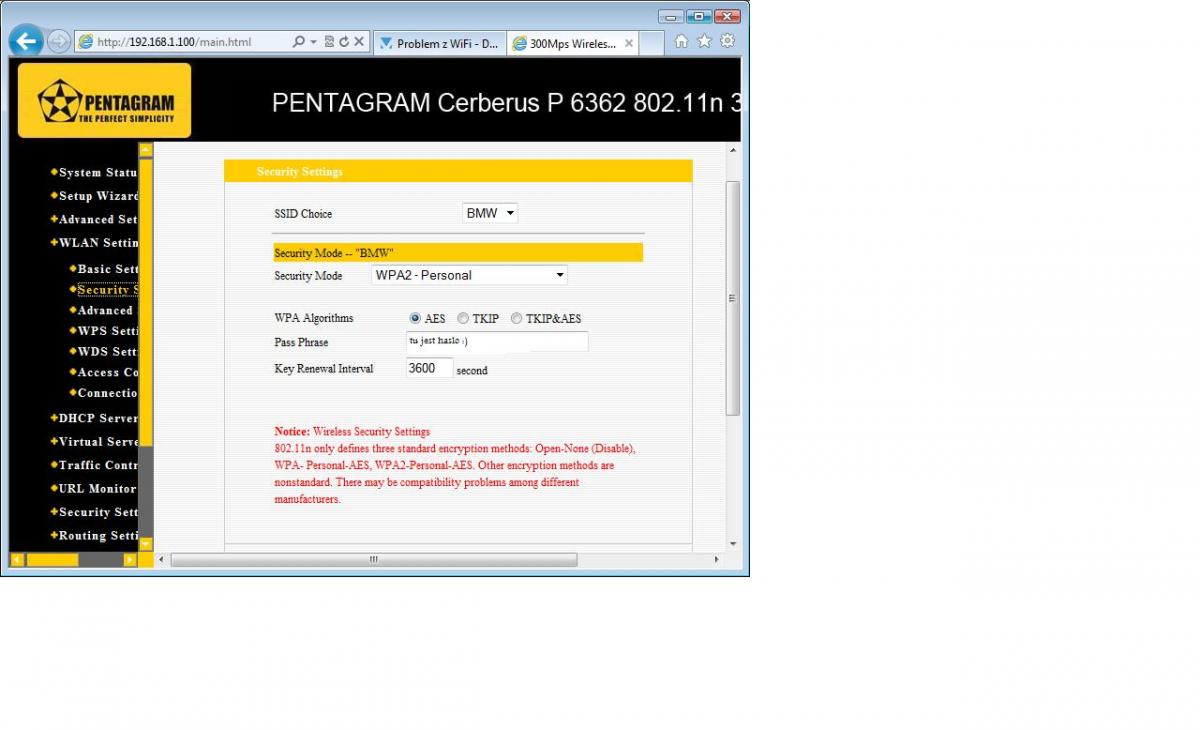This screenshot has height=730, width=1200.
Task: Switch to Problem z WiFi tab
Action: pyautogui.click(x=439, y=43)
